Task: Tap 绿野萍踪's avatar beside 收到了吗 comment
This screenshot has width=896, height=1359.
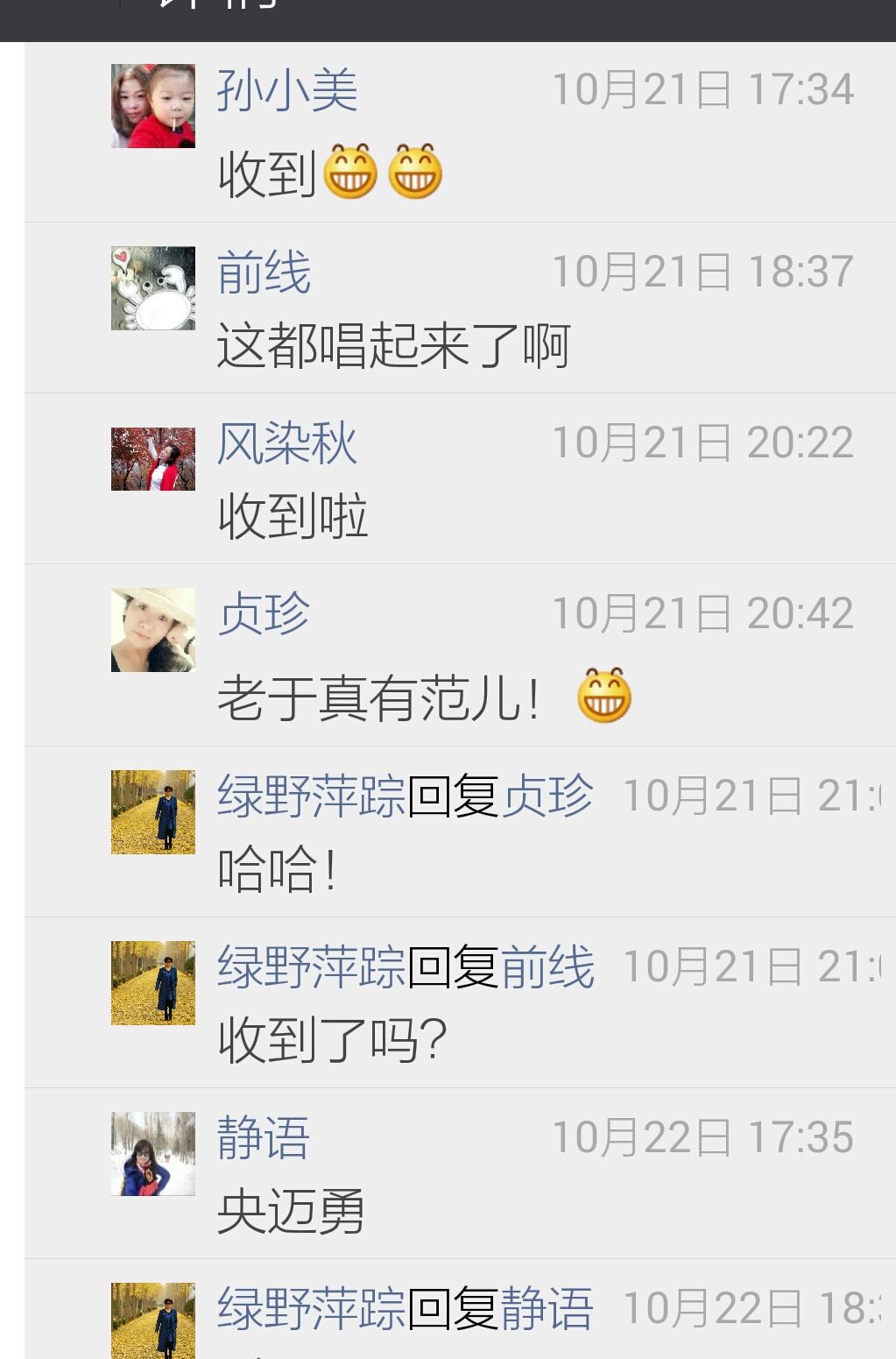Action: pos(153,983)
